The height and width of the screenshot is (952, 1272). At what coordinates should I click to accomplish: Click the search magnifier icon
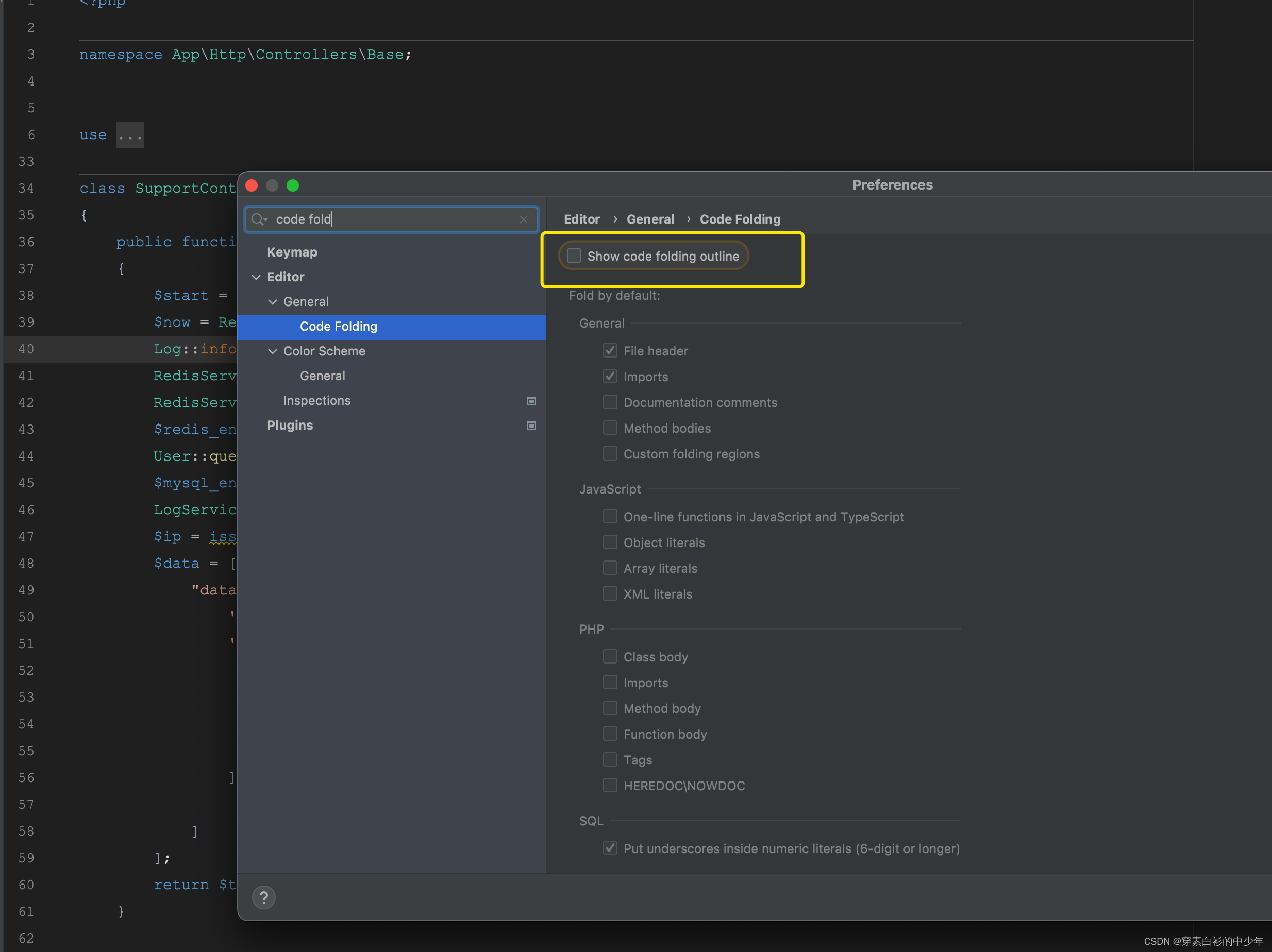pyautogui.click(x=259, y=219)
